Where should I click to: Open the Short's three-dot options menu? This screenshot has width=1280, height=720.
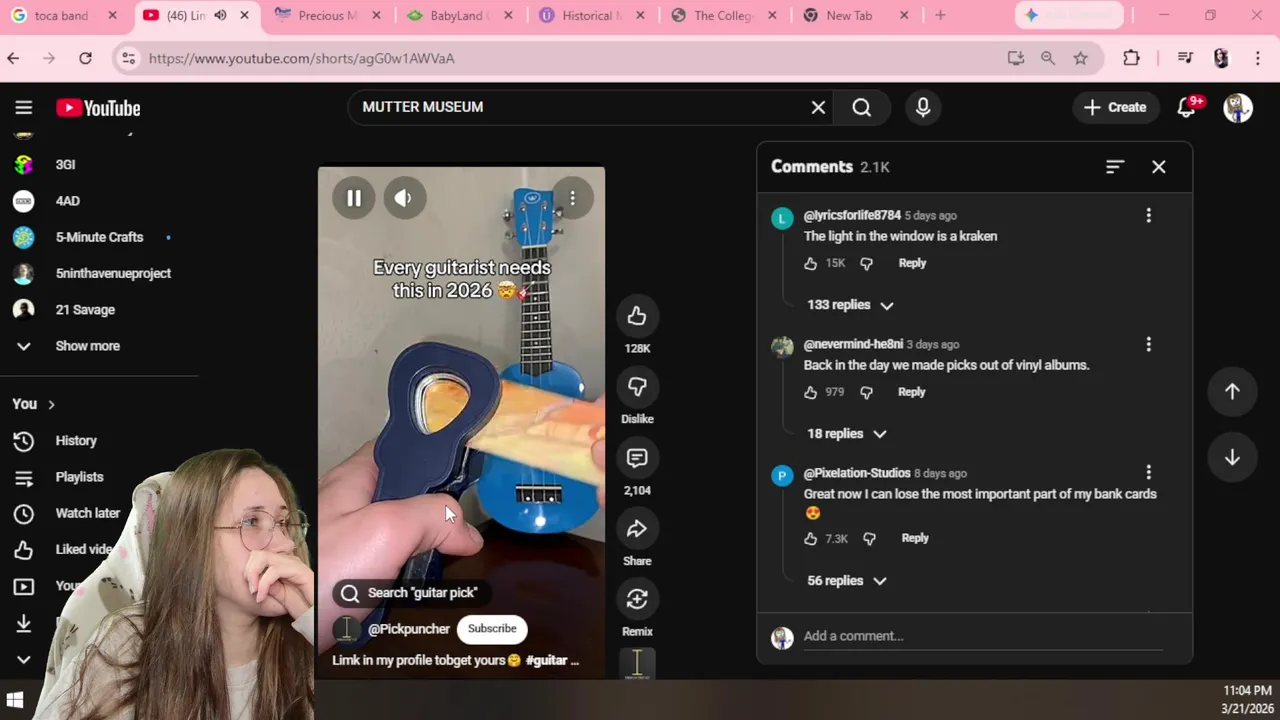tap(572, 198)
